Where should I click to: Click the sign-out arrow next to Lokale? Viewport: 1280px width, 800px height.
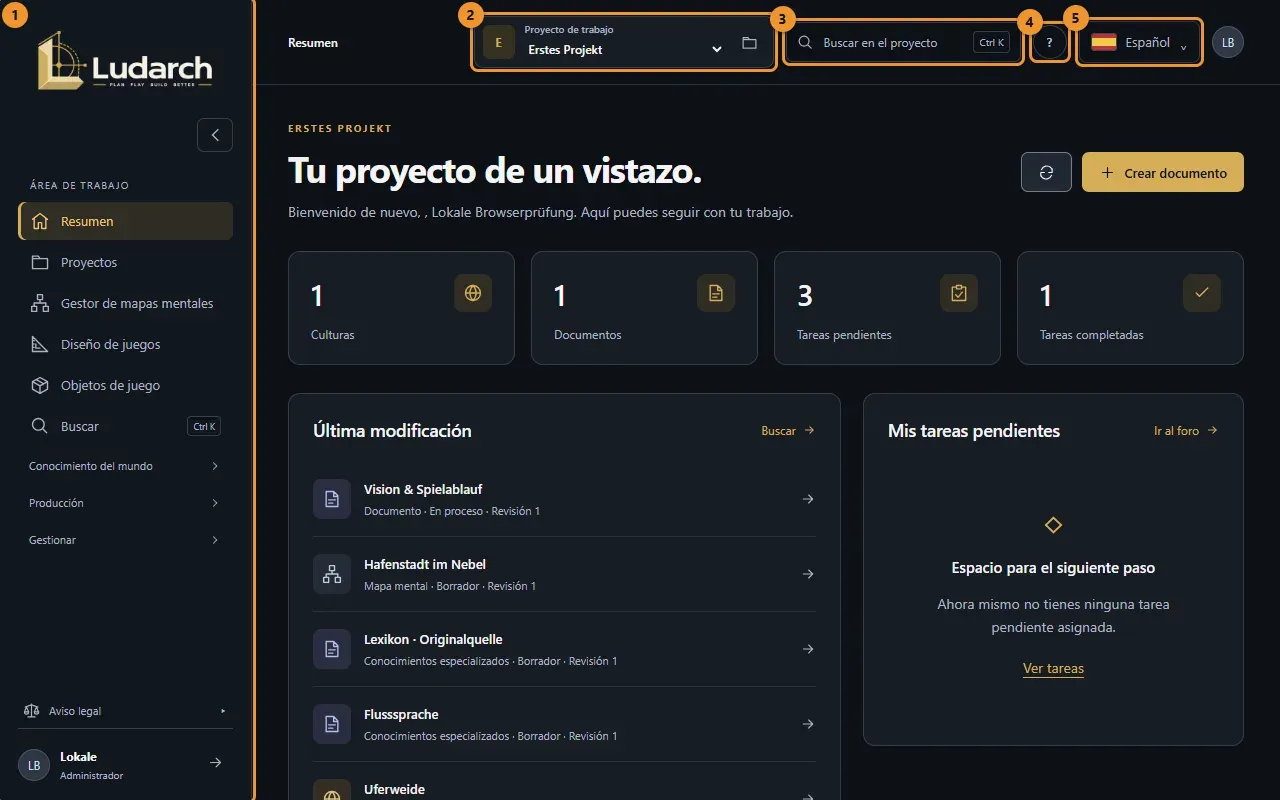click(x=215, y=763)
